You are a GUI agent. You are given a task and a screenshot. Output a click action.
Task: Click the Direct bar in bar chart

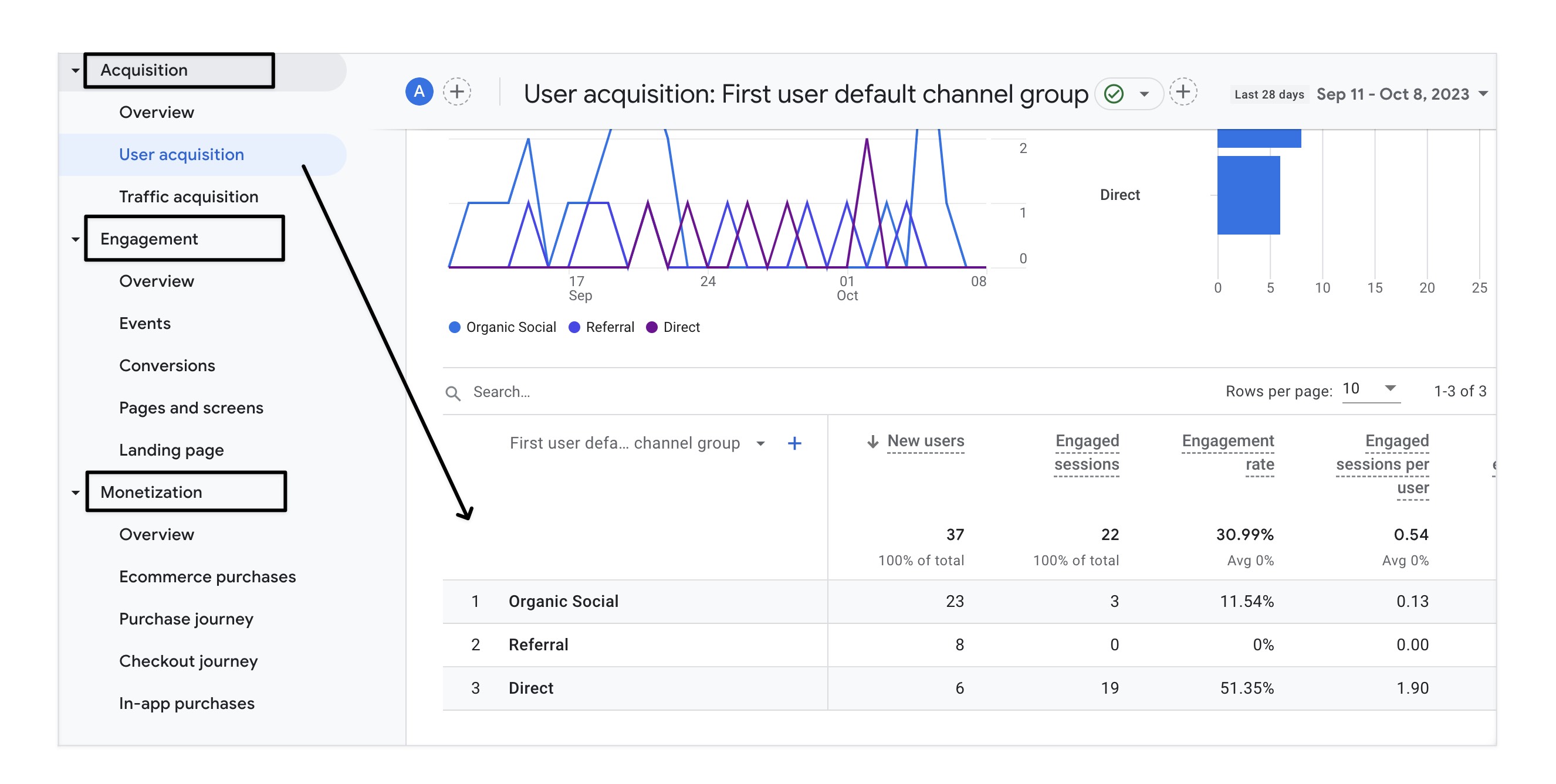click(x=1248, y=195)
